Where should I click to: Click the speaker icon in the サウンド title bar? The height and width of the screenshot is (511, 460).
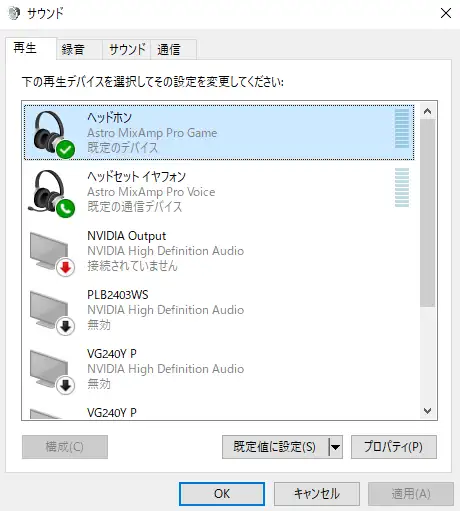click(14, 13)
